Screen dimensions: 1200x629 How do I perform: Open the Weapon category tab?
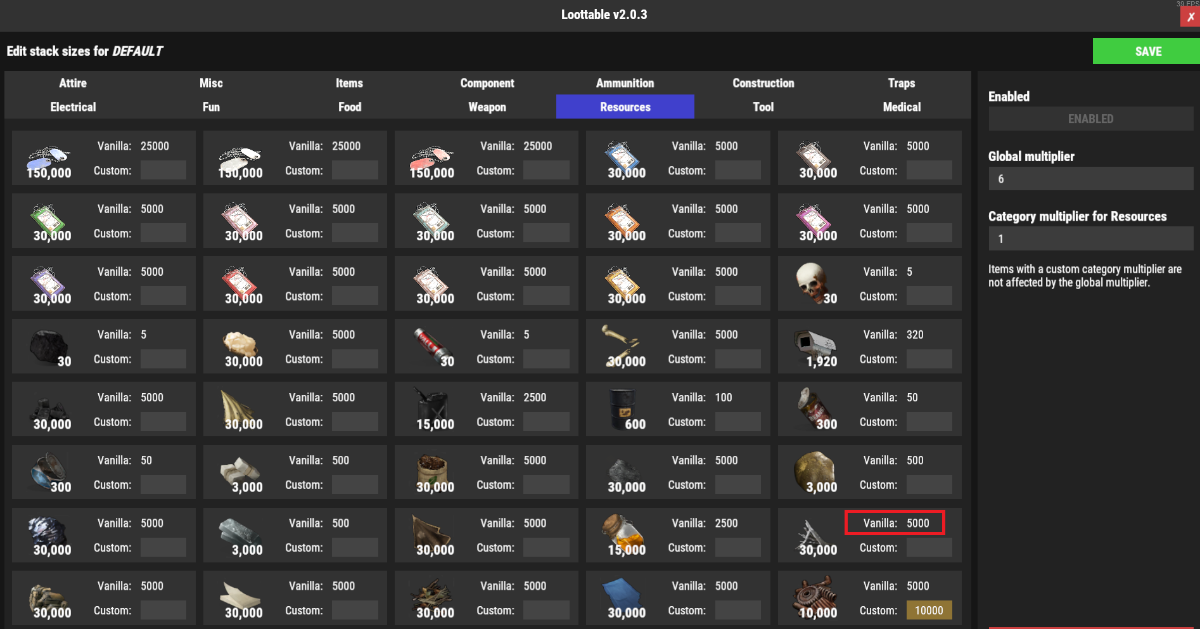[x=487, y=107]
